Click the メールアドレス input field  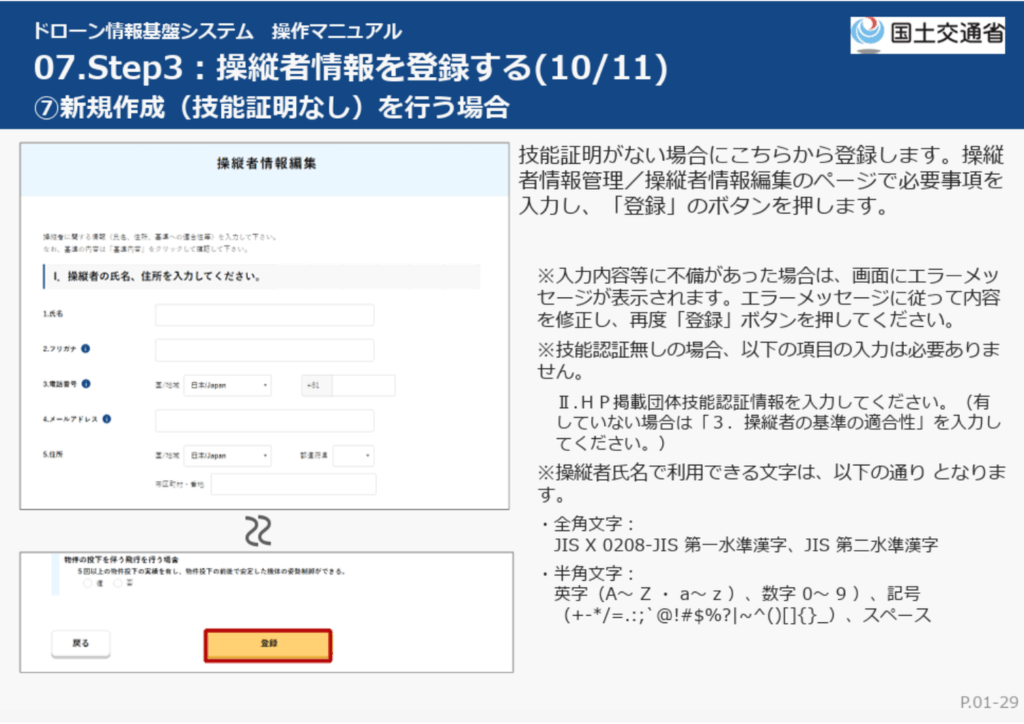coord(264,420)
